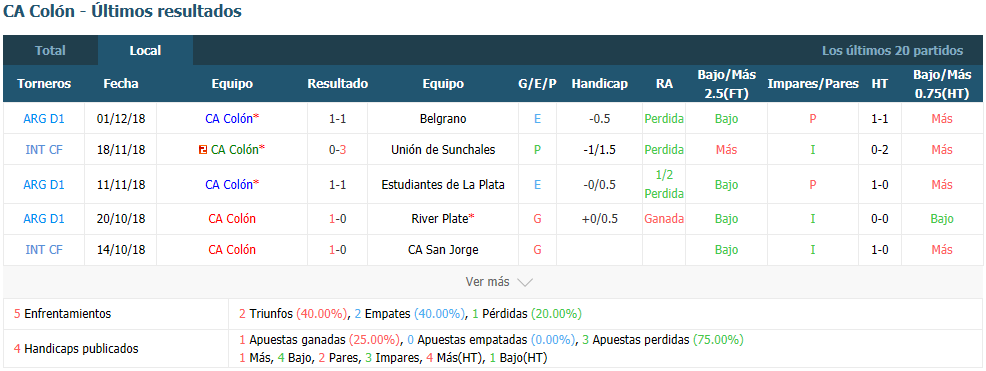986x371 pixels.
Task: Open INT CF tournament link for 18/11/18
Action: tap(44, 150)
